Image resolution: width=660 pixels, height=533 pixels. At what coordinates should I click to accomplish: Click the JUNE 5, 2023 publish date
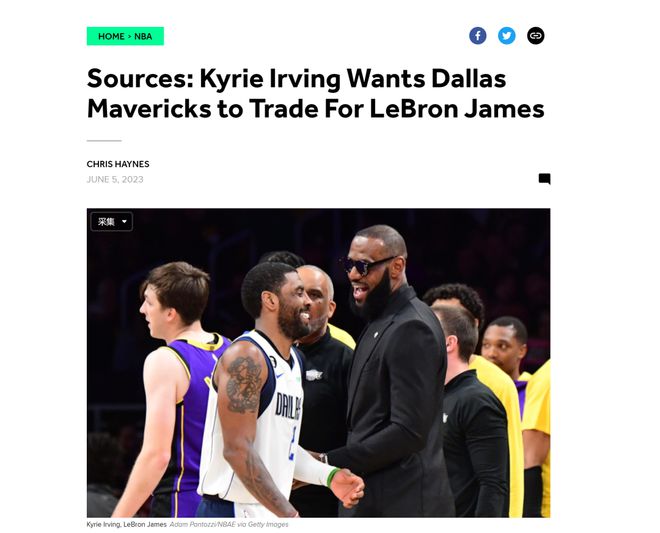pyautogui.click(x=115, y=179)
